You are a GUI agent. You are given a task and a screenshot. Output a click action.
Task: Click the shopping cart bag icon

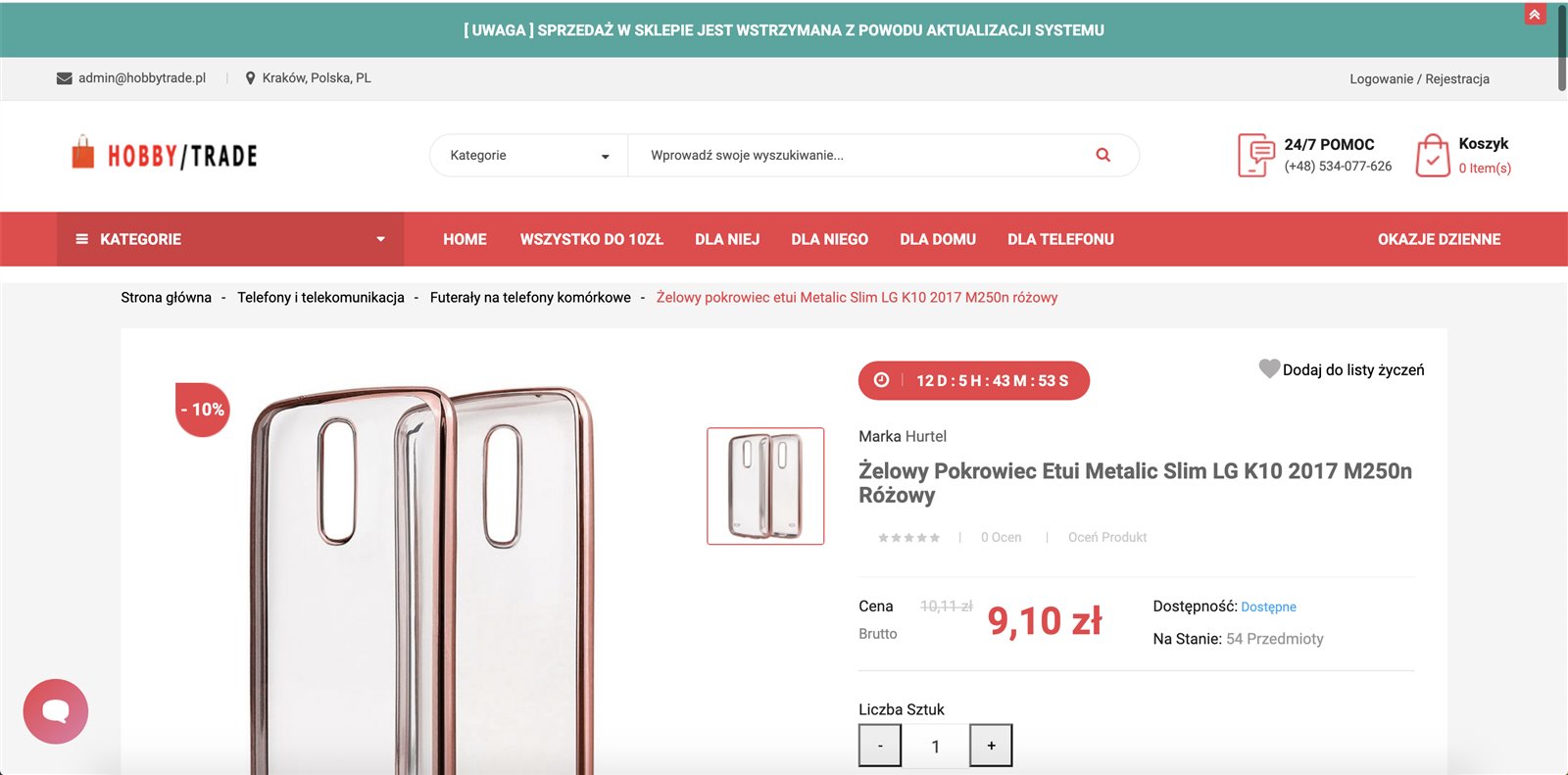point(1432,156)
